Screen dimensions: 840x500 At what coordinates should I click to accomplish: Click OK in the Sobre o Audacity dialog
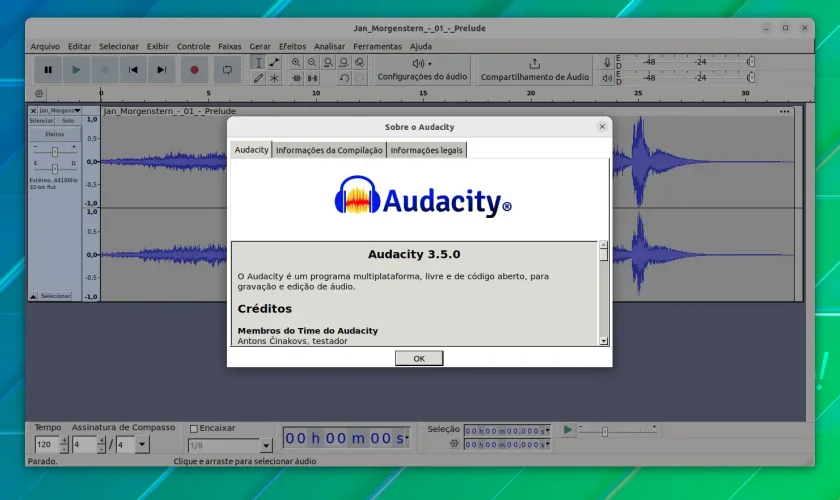point(419,359)
